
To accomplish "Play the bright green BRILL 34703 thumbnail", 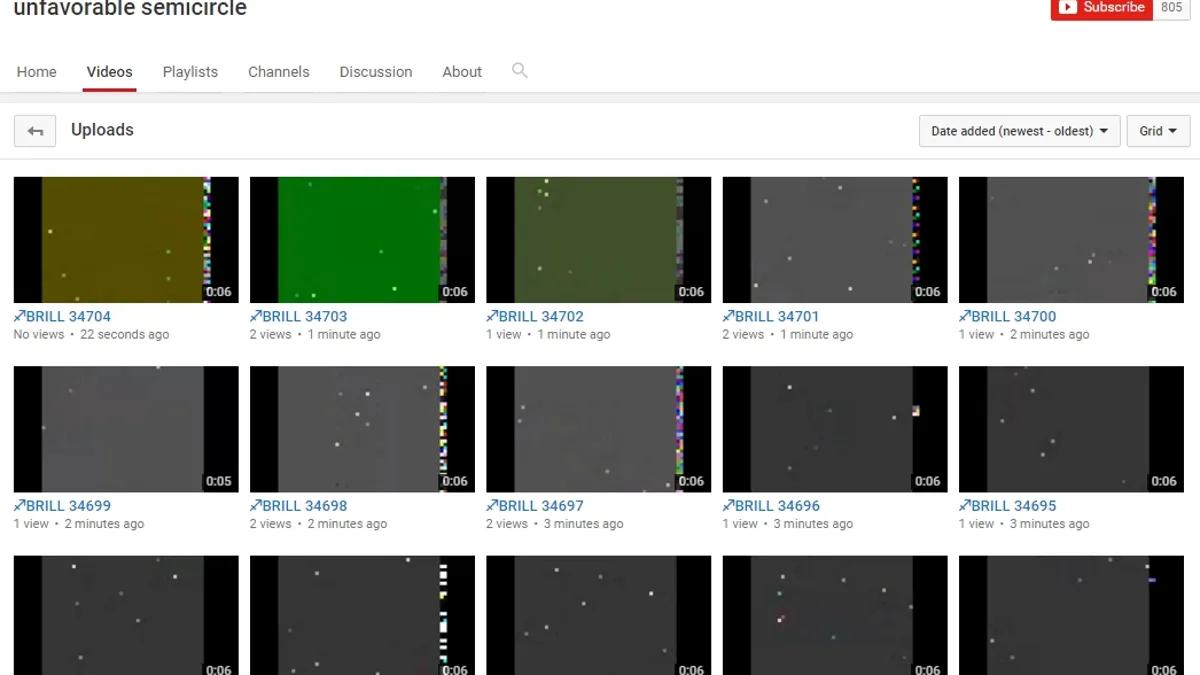I will click(x=362, y=240).
